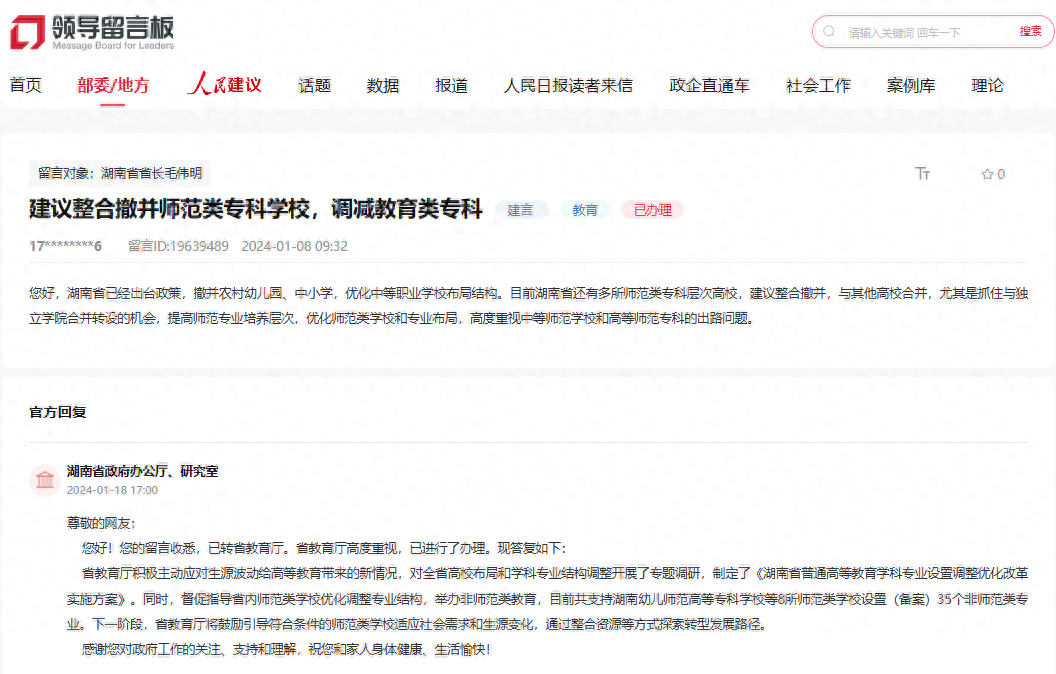The width and height of the screenshot is (1056, 674).
Task: Open the 社会工作 menu item
Action: pyautogui.click(x=818, y=85)
